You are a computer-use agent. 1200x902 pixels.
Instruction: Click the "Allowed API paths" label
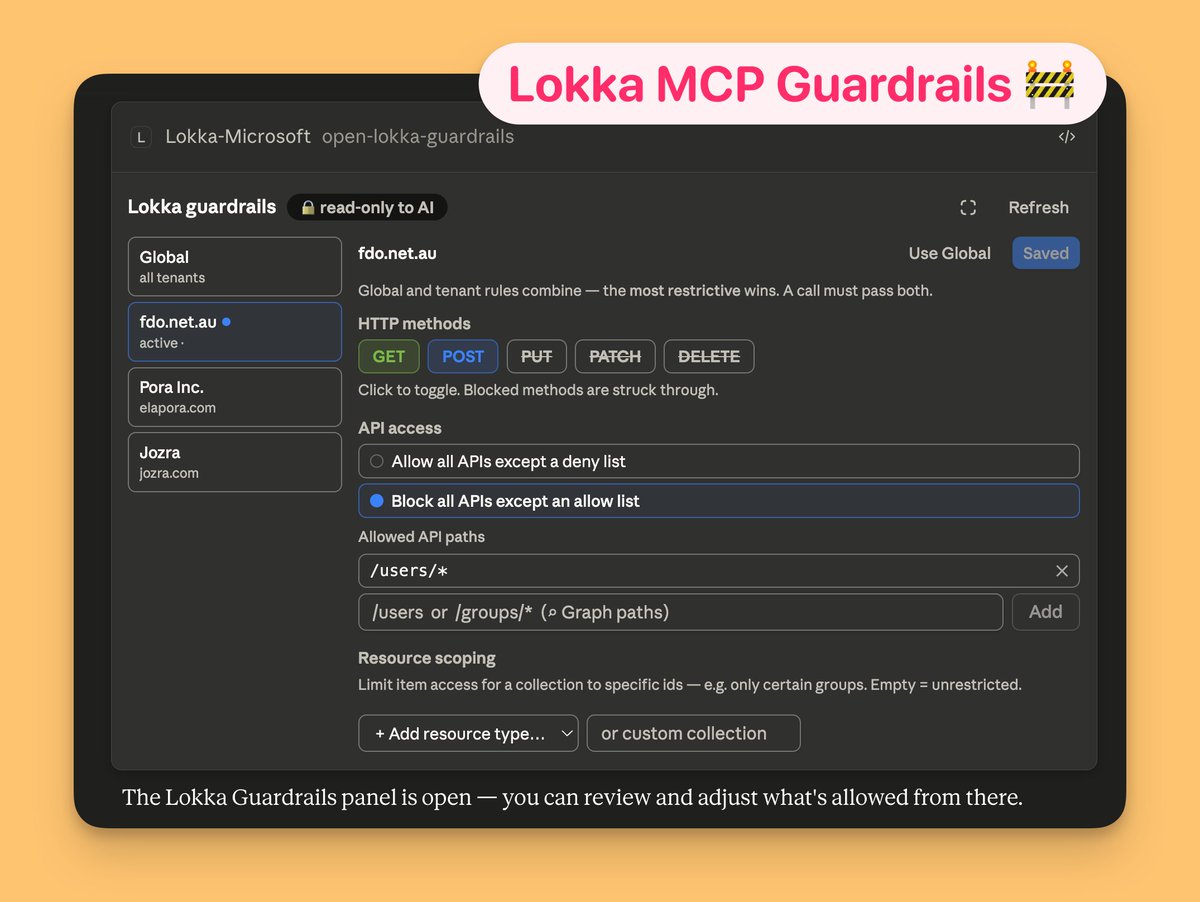point(422,537)
